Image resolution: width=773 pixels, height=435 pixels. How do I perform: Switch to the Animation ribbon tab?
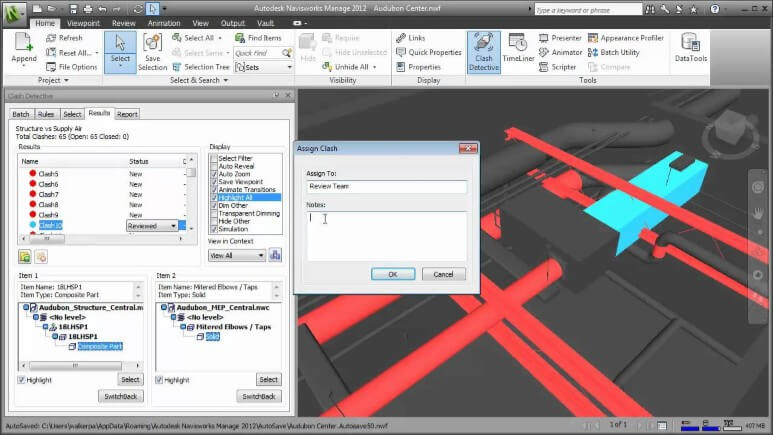pyautogui.click(x=164, y=23)
